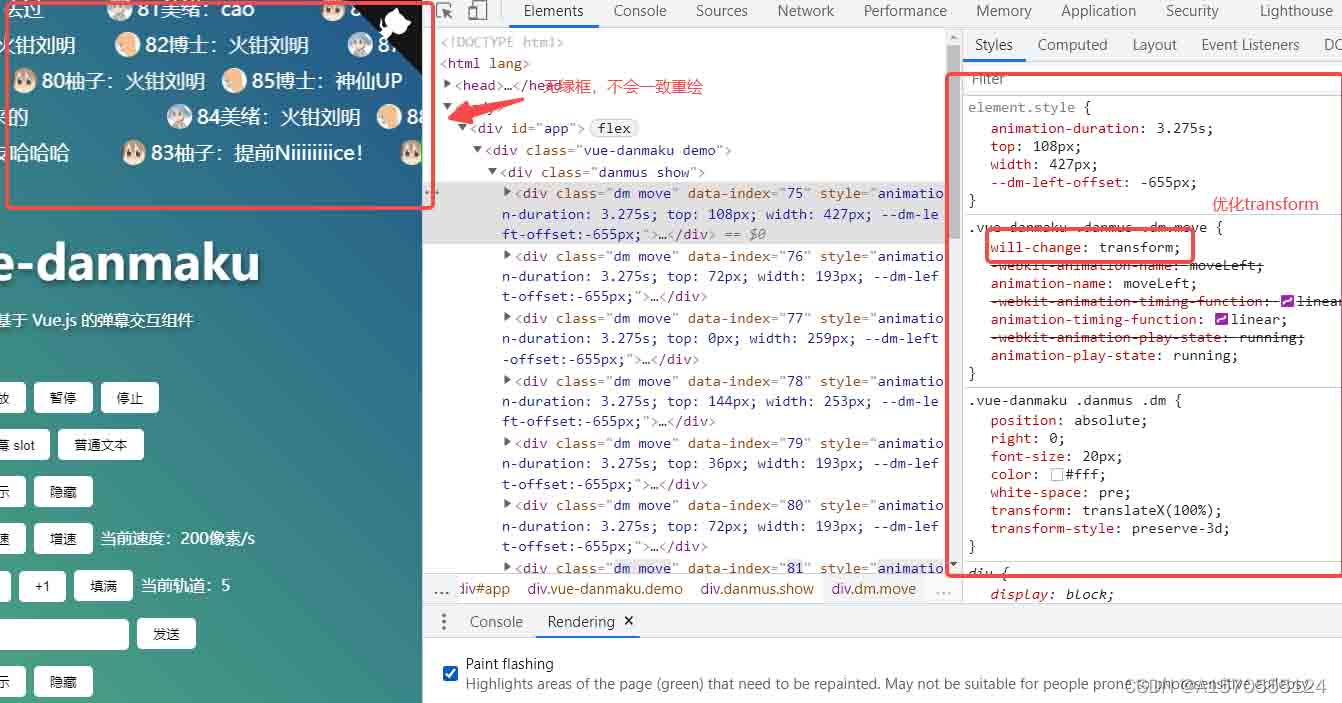Click the 增速 speed-up button

[x=63, y=538]
